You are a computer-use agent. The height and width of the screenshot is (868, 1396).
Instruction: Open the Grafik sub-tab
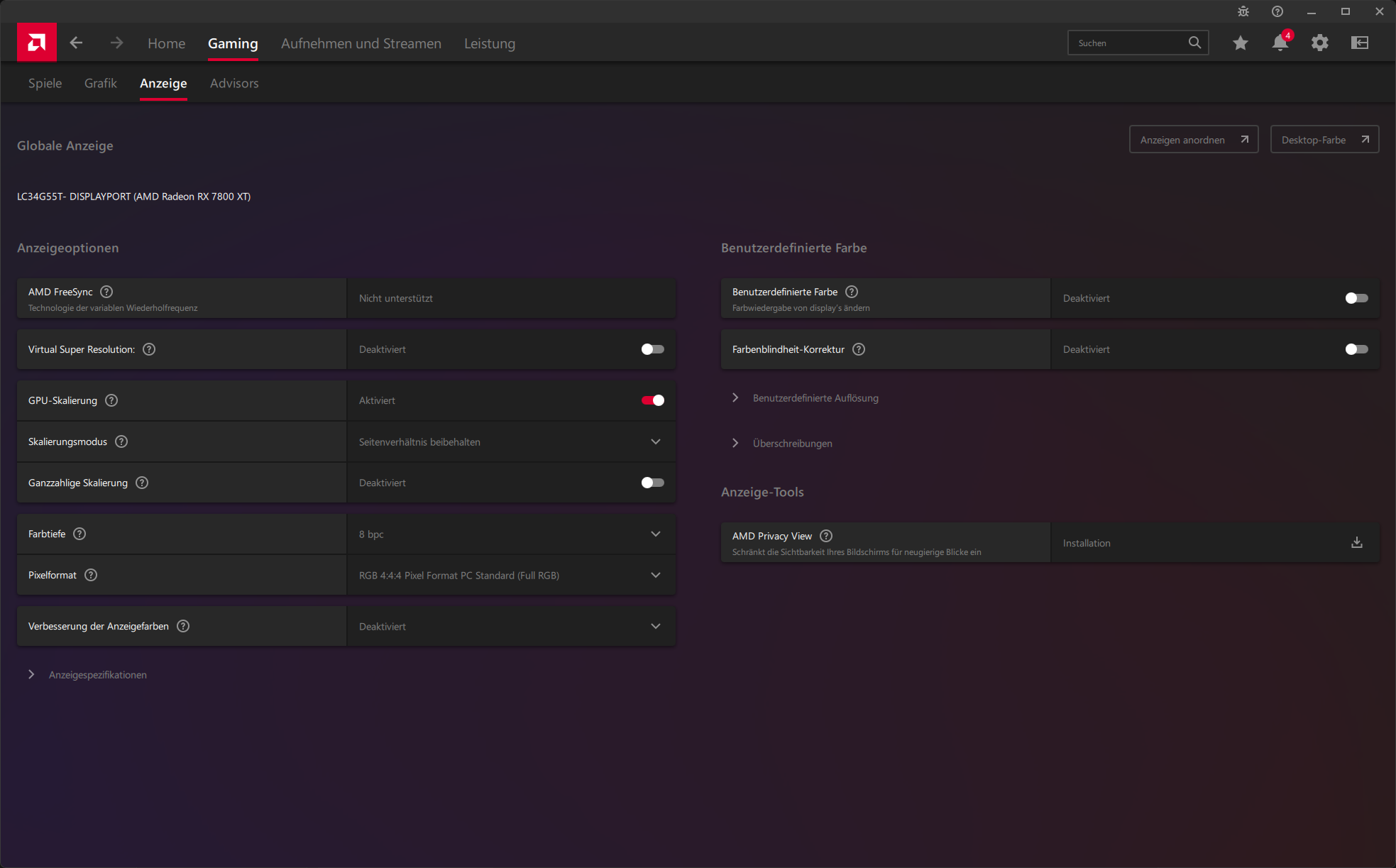100,83
